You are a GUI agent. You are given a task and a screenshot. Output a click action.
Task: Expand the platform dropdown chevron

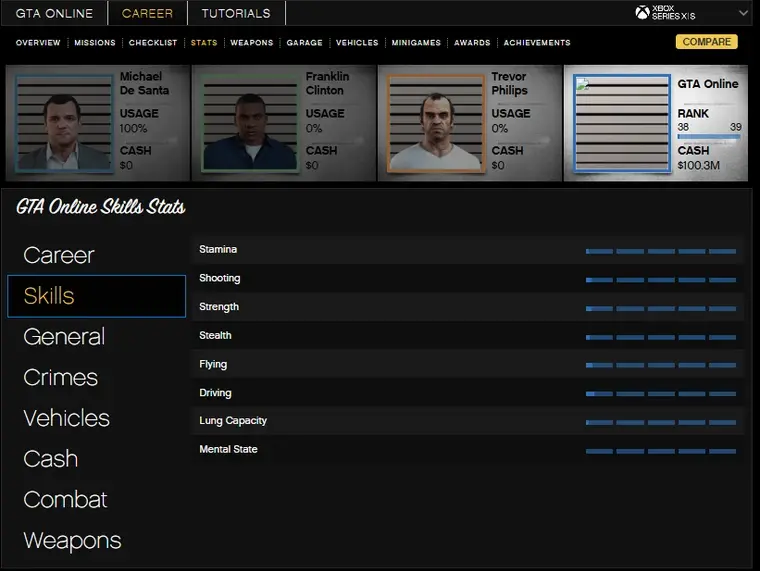[x=743, y=13]
